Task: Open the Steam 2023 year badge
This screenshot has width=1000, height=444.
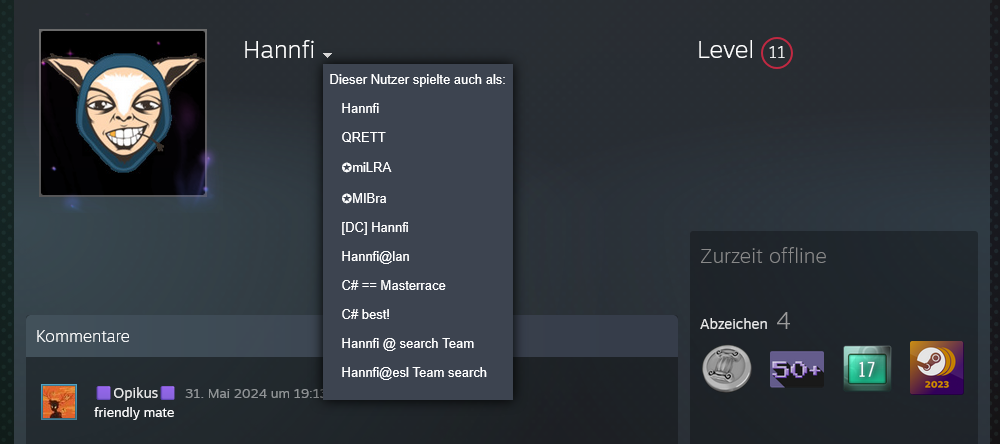Action: (x=936, y=368)
